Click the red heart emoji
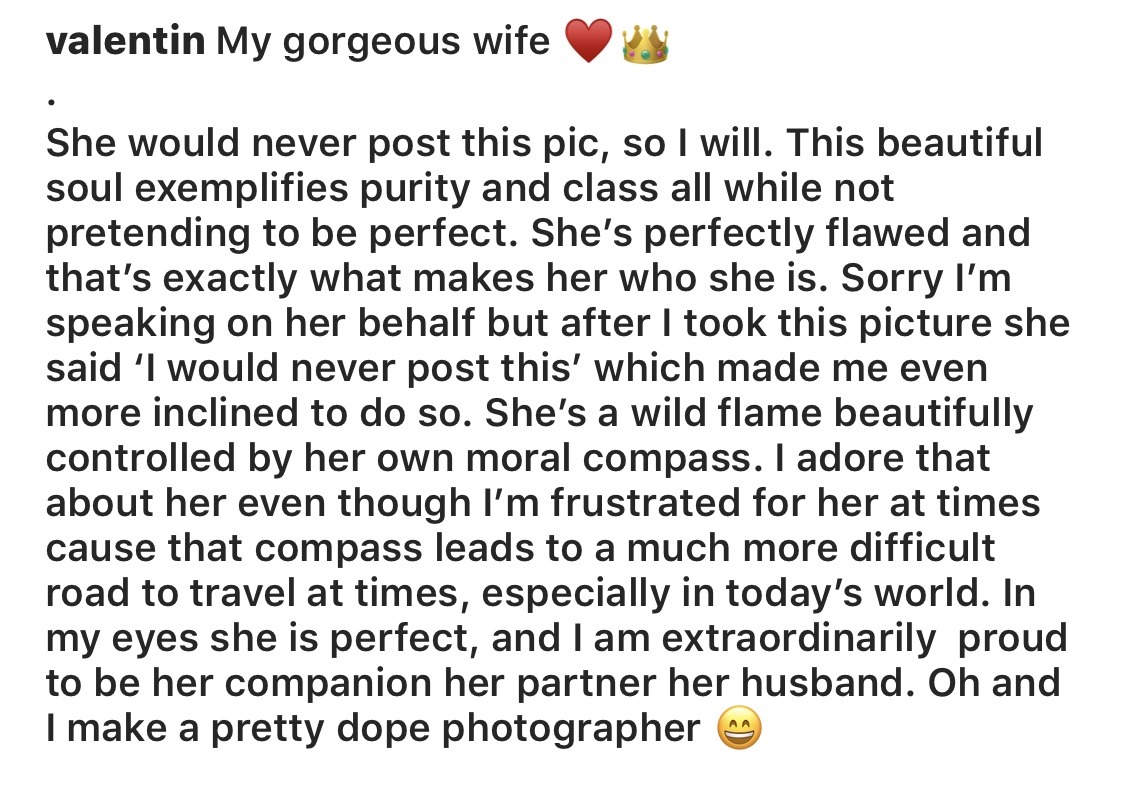 point(588,41)
